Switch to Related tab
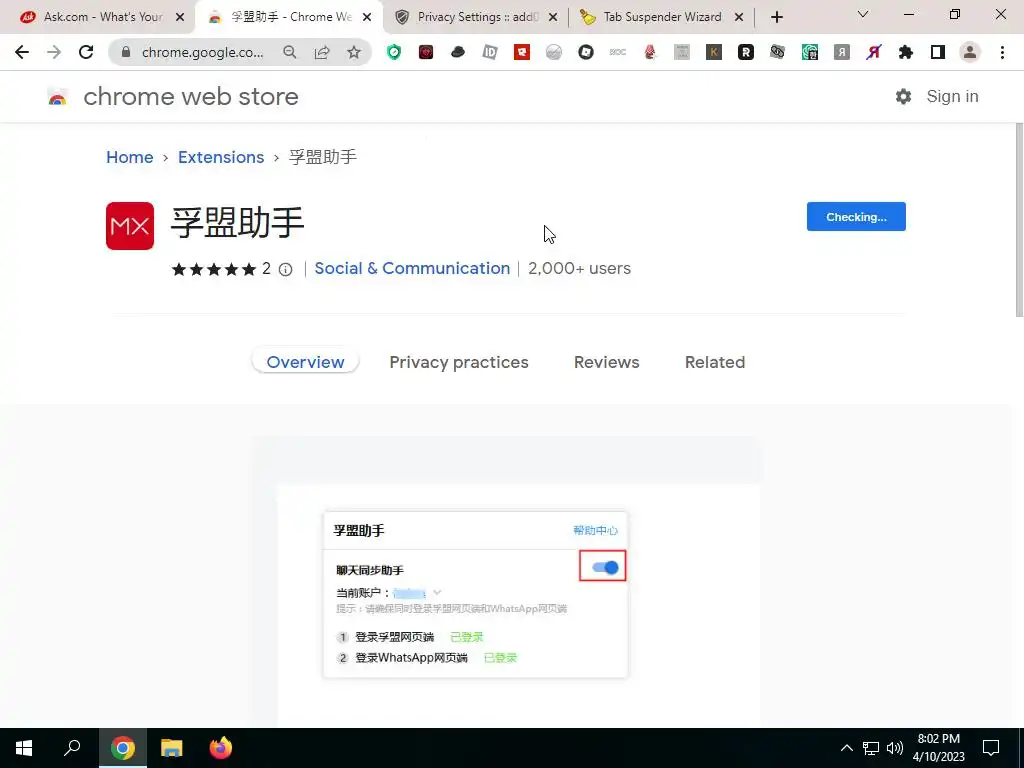1024x768 pixels. [715, 362]
